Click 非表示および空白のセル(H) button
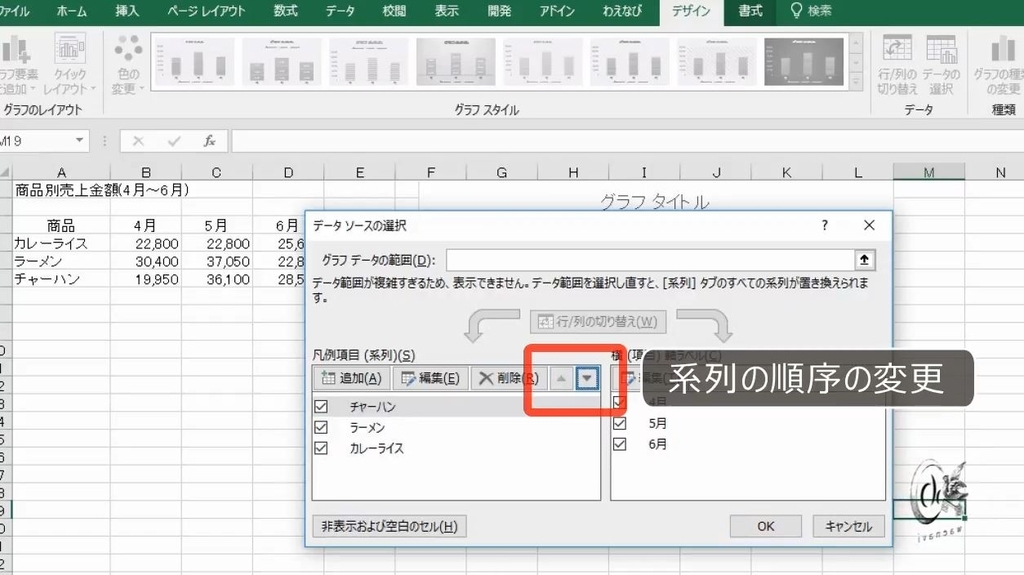1024x575 pixels. coord(389,526)
